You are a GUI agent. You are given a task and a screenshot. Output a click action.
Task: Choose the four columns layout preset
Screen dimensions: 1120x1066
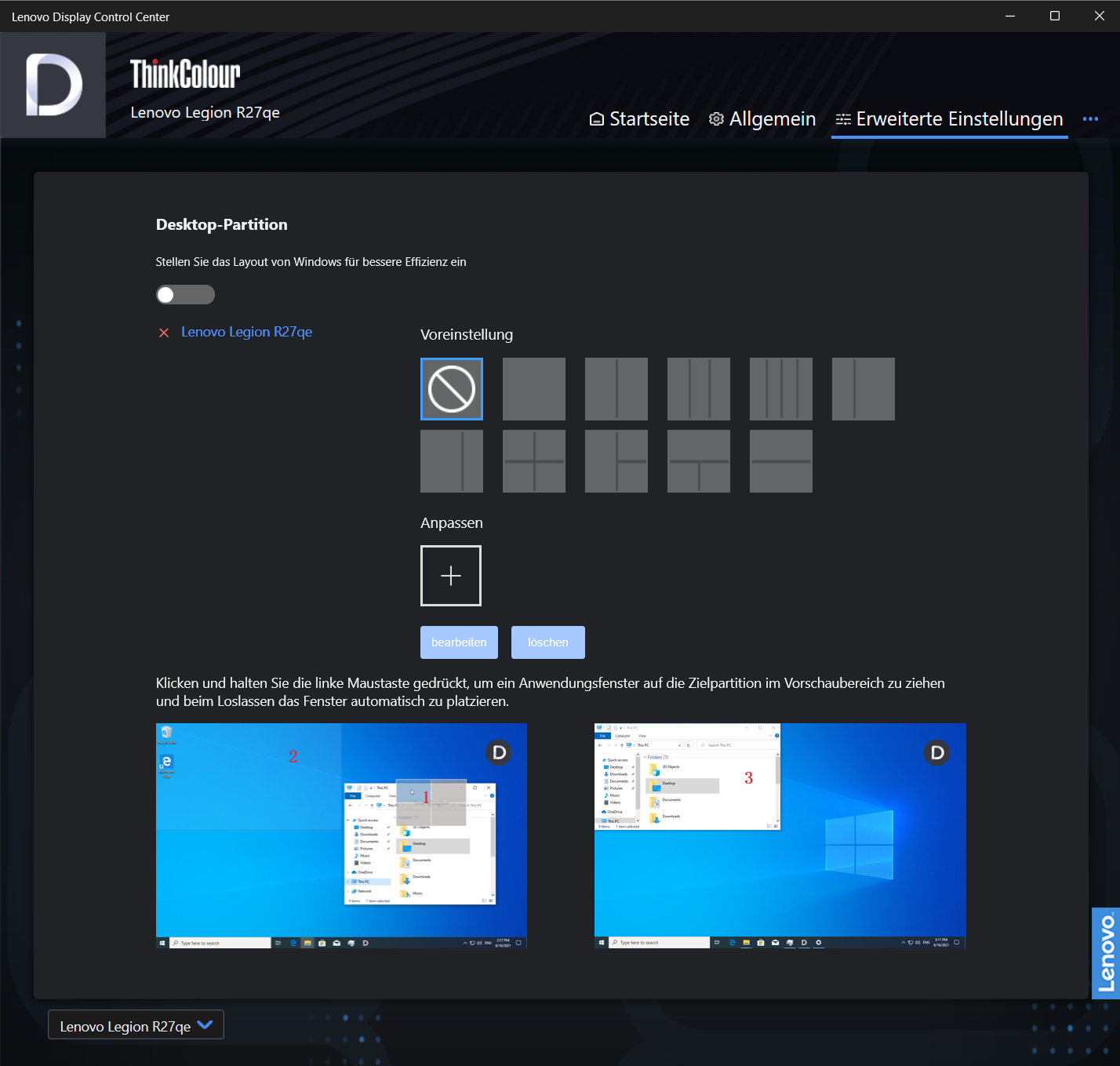[781, 389]
